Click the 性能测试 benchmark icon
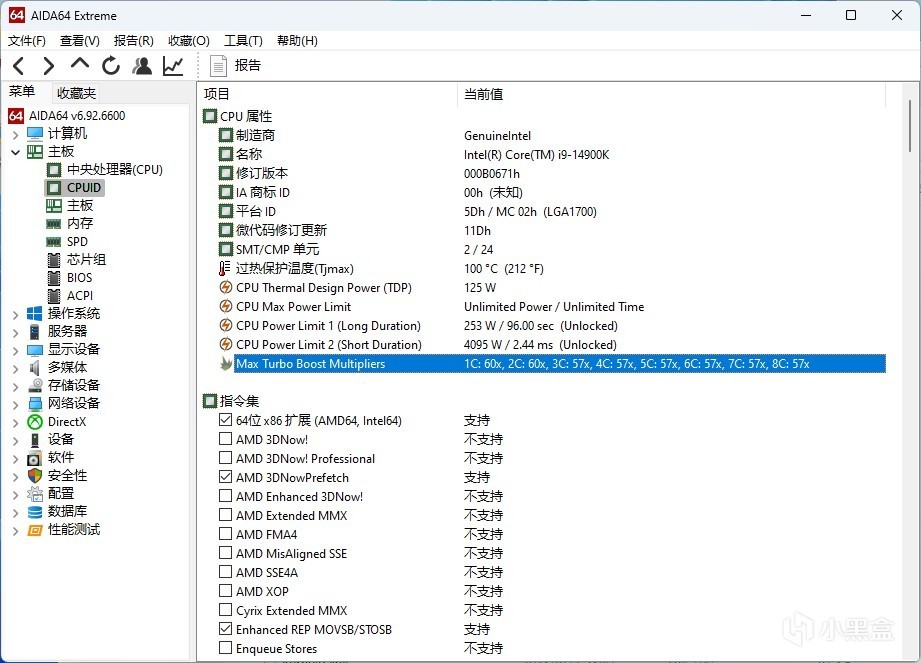Screen dimensions: 921x663 point(35,530)
